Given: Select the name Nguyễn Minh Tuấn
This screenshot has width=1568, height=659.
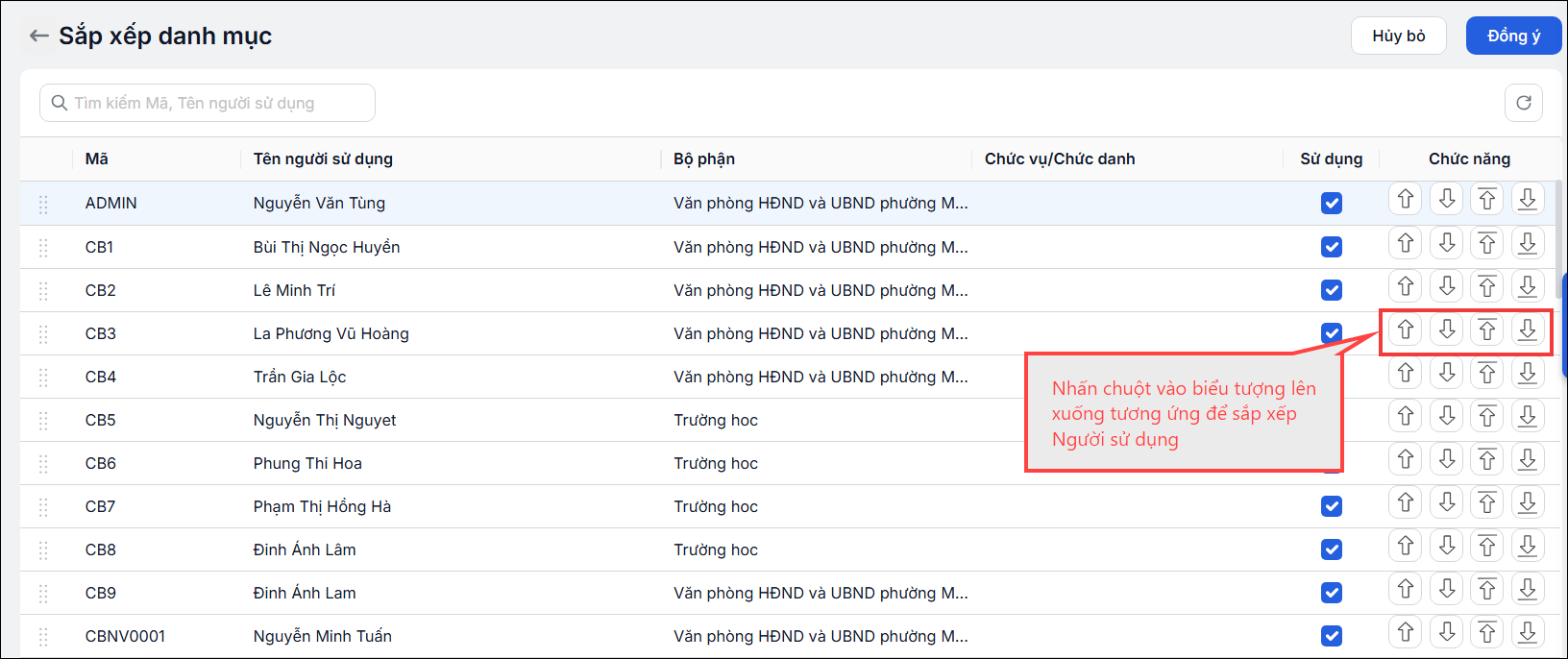Looking at the screenshot, I should (323, 636).
